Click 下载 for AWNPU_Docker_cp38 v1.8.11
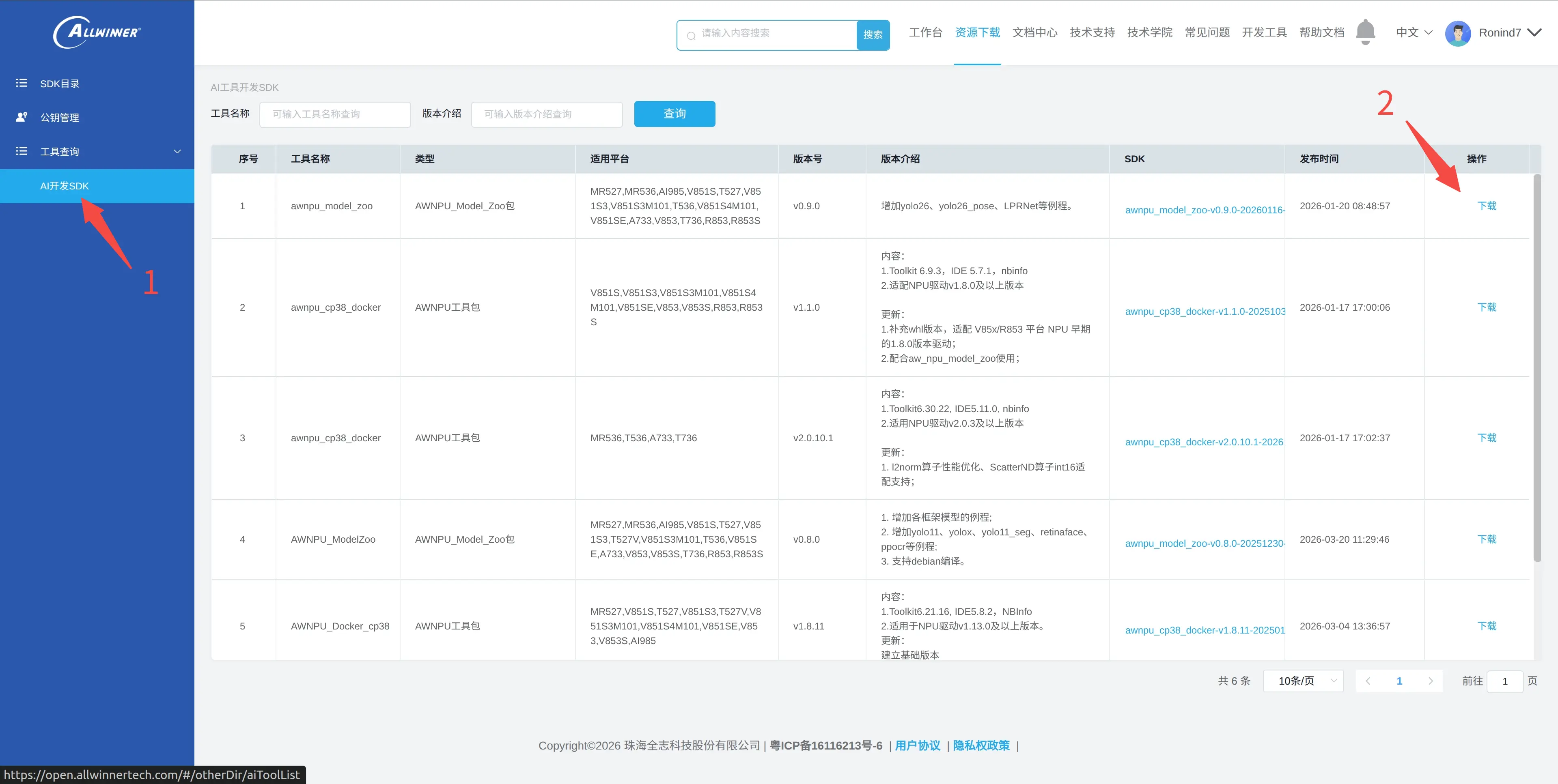1558x784 pixels. (x=1487, y=626)
